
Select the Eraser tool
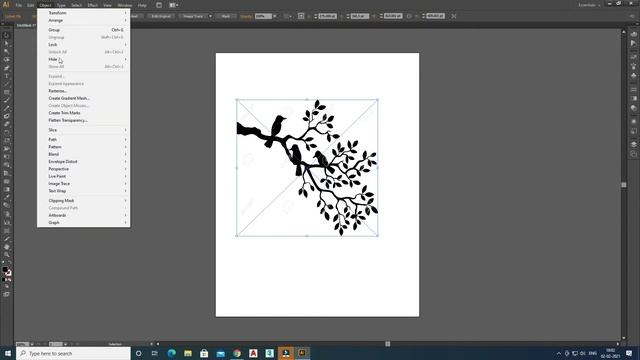click(6, 124)
